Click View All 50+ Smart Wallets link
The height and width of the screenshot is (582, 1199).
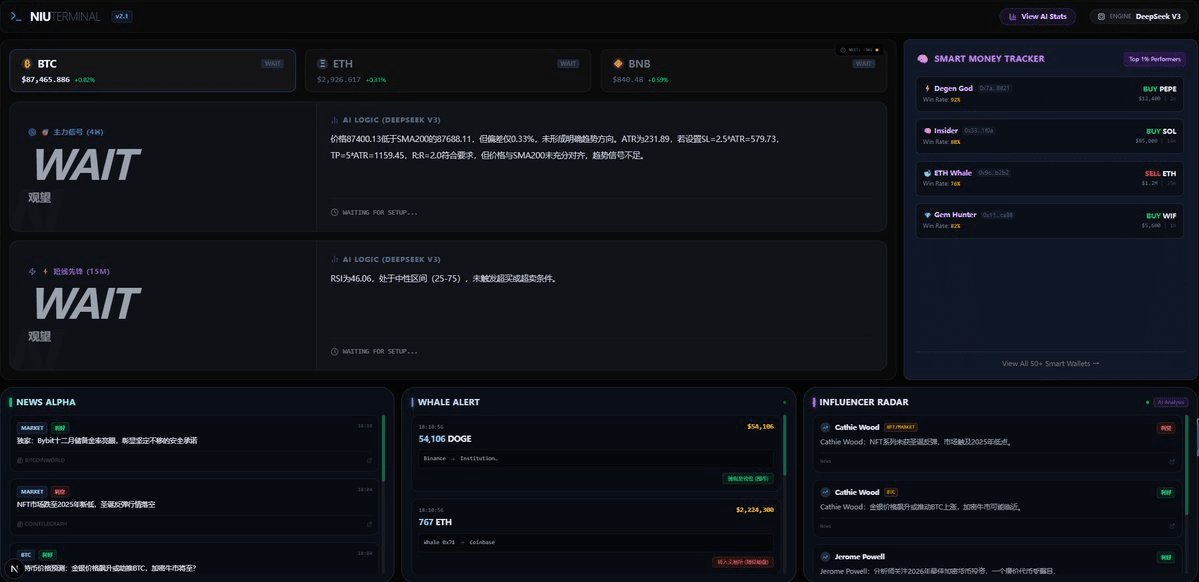1050,364
